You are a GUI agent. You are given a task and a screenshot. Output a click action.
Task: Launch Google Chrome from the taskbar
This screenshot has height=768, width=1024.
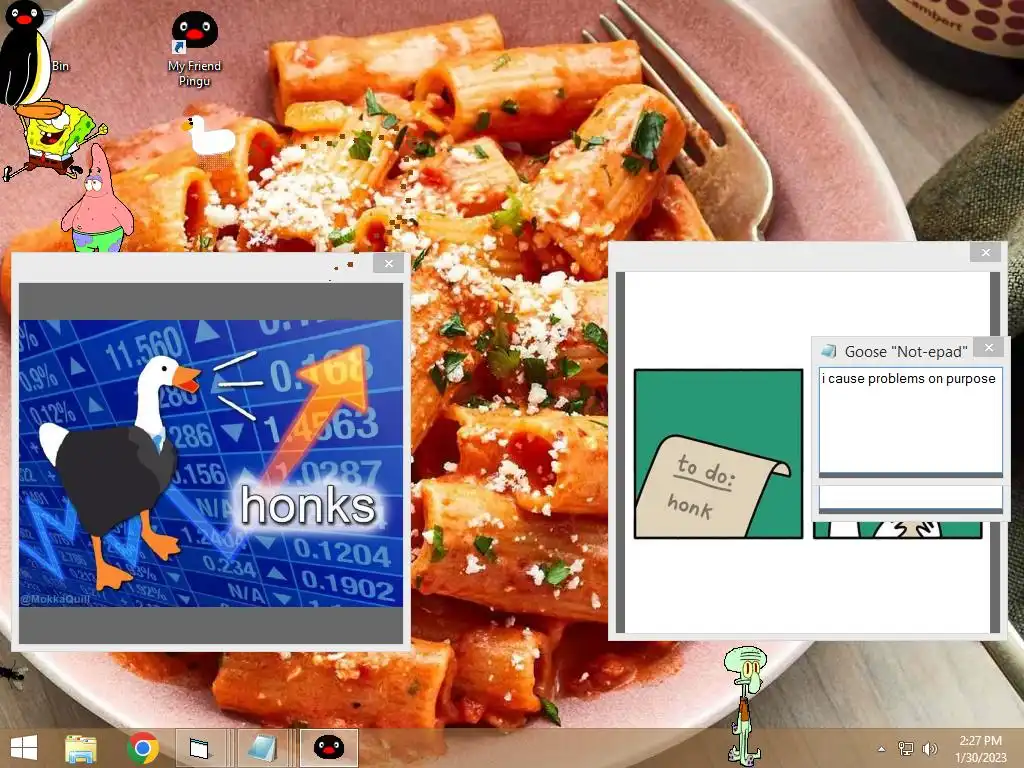(x=142, y=748)
